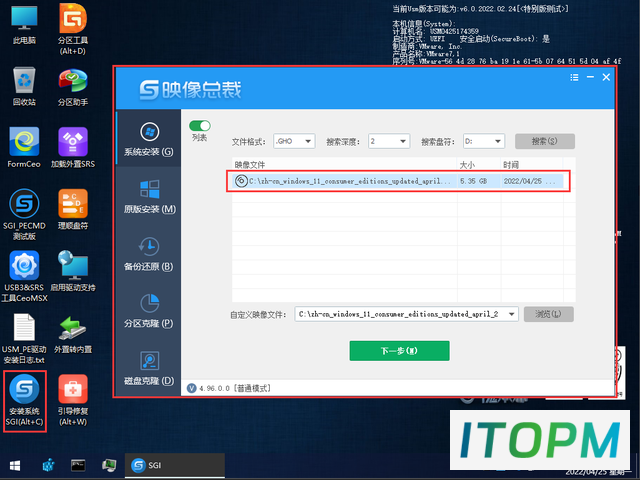Open the monitor taskbar icon beside SGI
The image size is (640, 480).
(x=109, y=465)
